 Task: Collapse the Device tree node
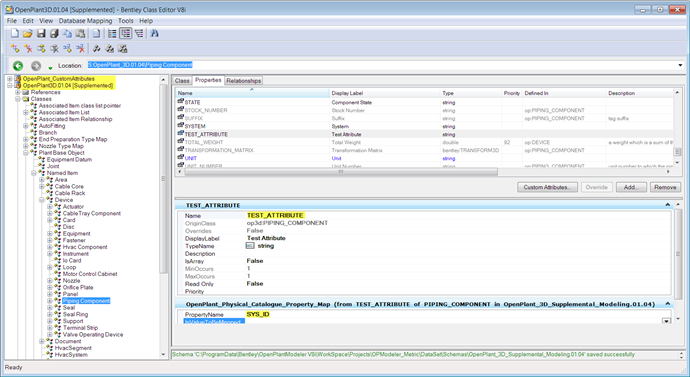point(42,200)
